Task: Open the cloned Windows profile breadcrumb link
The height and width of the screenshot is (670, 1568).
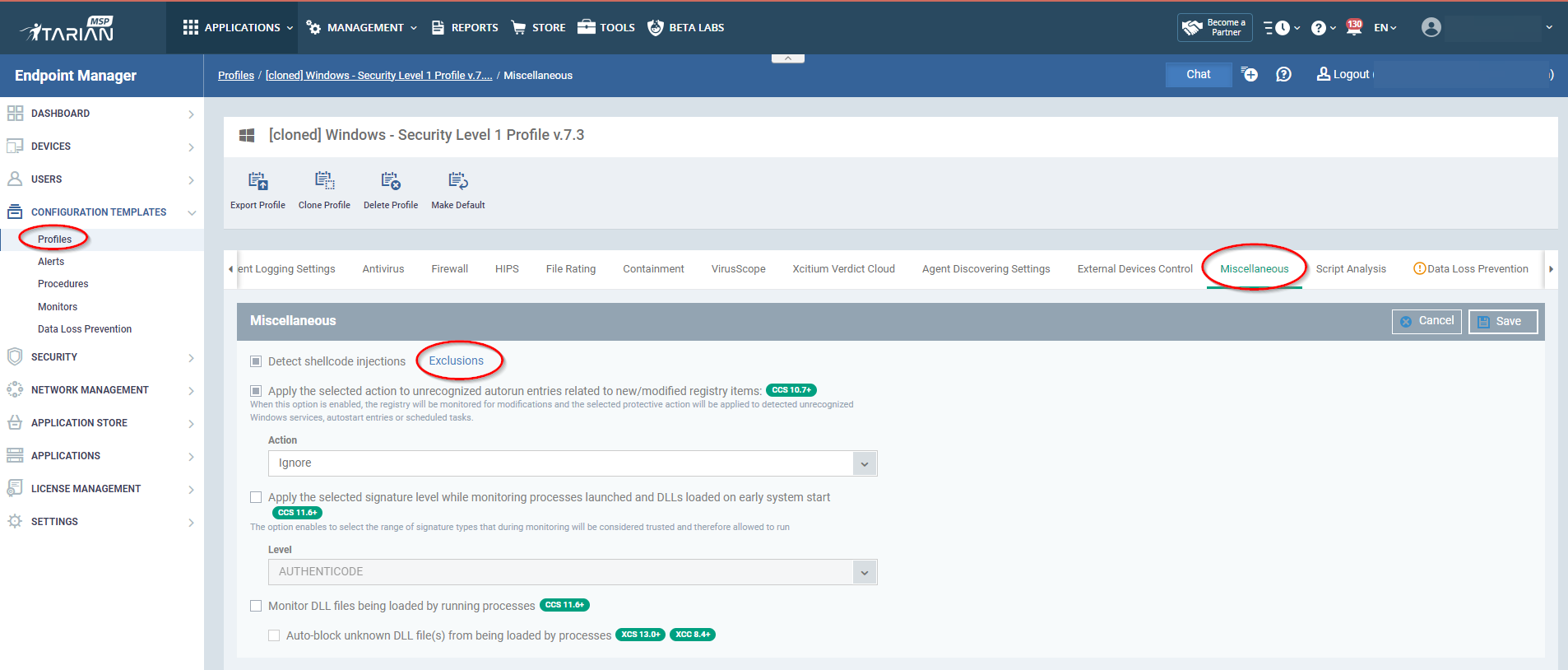Action: coord(378,75)
